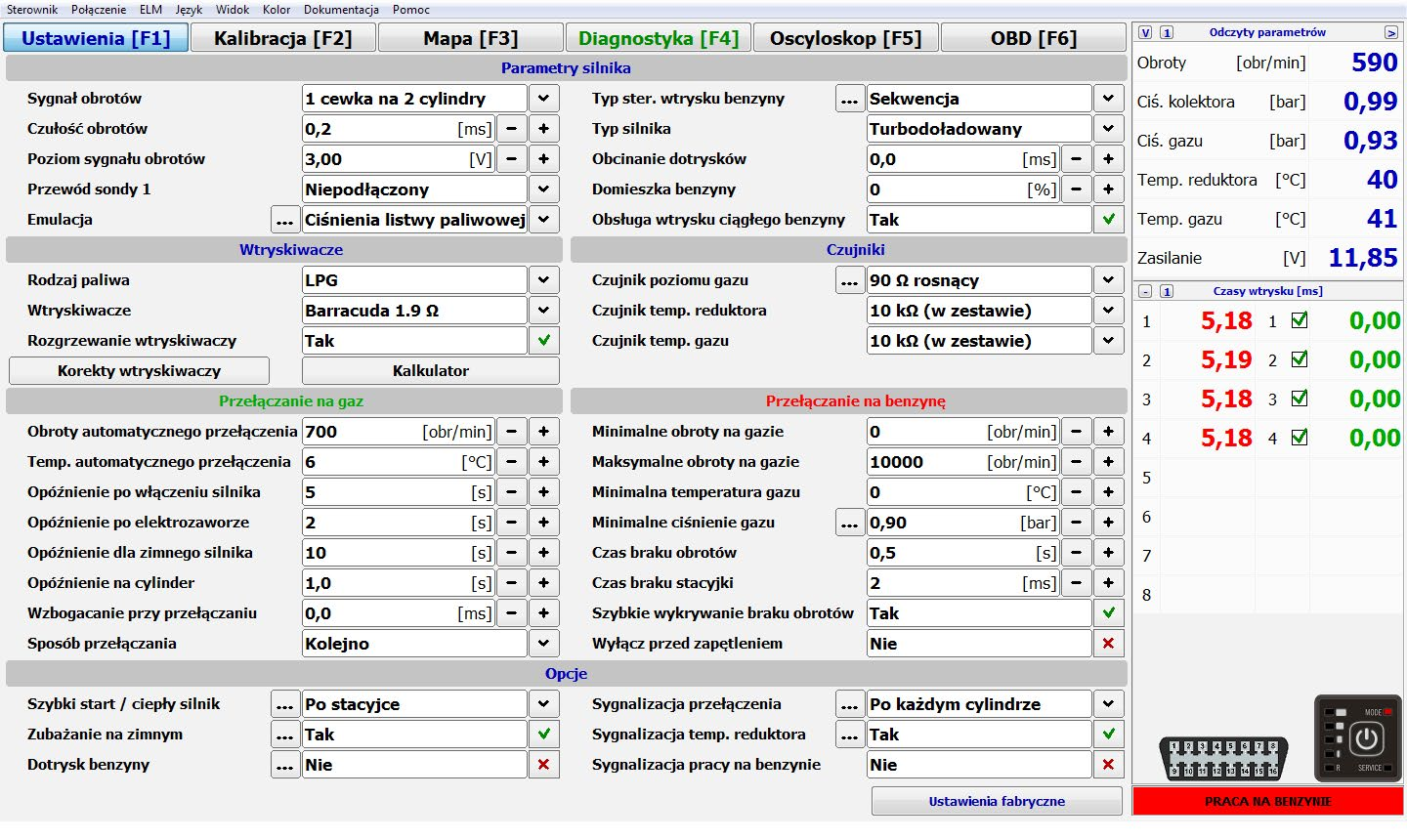Toggle injector 2 checkbox in Czasy wtrysku
The image size is (1407, 840).
[x=1300, y=359]
